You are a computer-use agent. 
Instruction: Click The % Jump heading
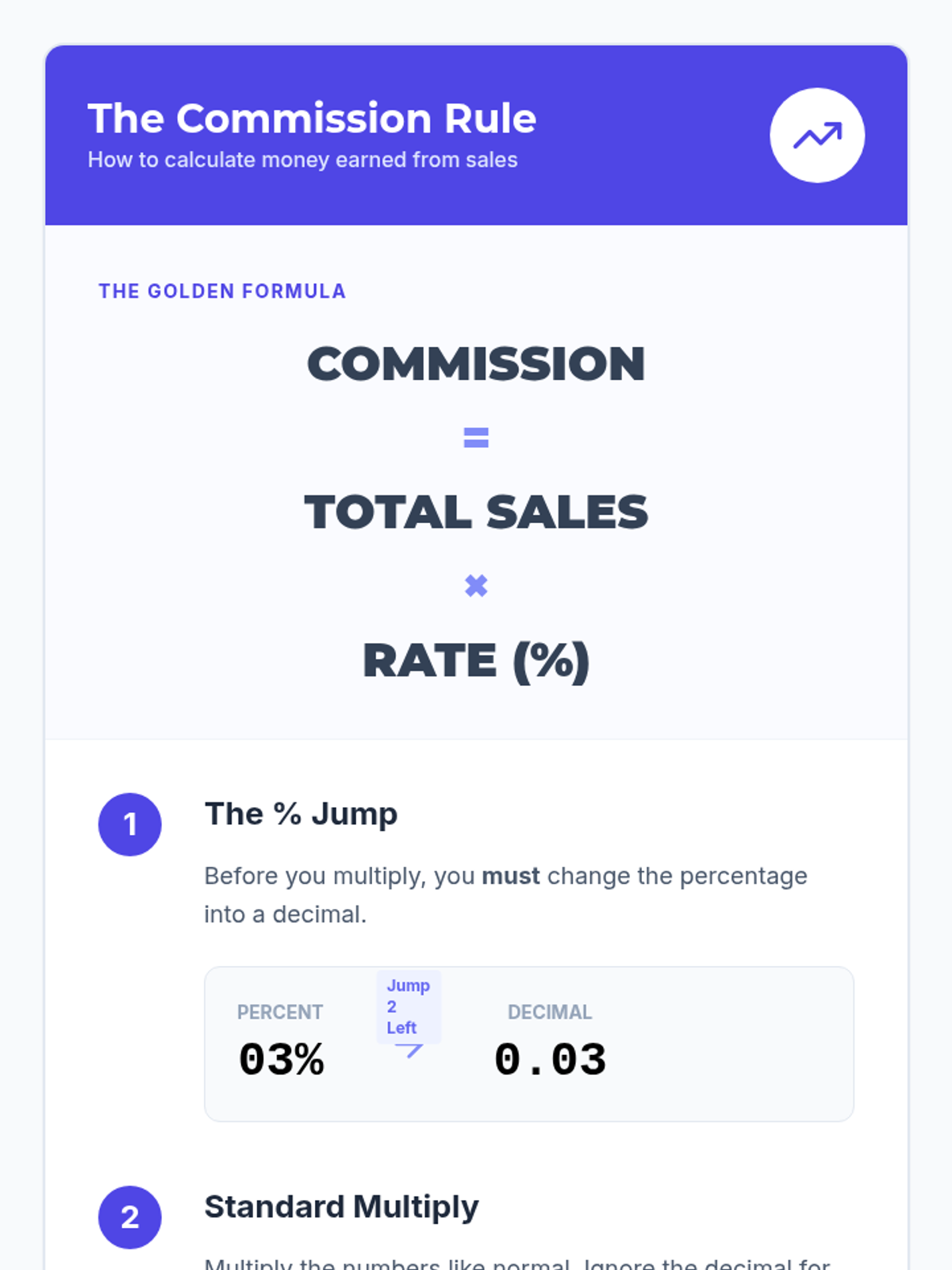coord(301,814)
